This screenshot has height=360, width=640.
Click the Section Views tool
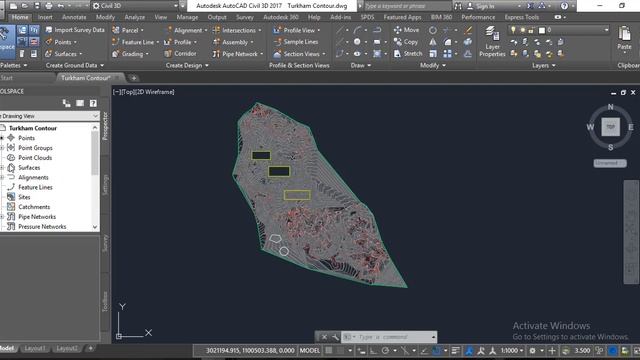click(299, 54)
